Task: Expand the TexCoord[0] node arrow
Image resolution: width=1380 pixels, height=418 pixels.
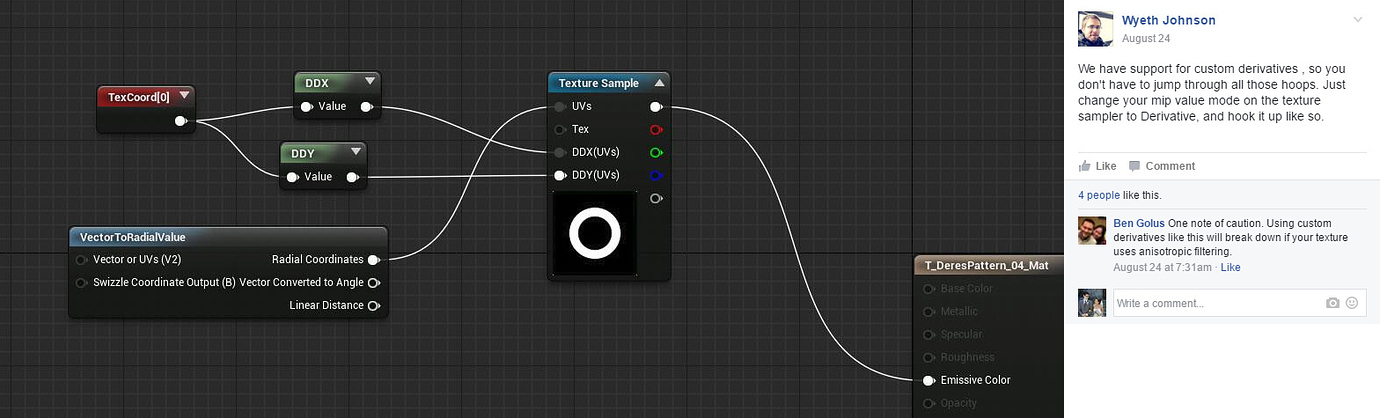Action: pyautogui.click(x=183, y=96)
